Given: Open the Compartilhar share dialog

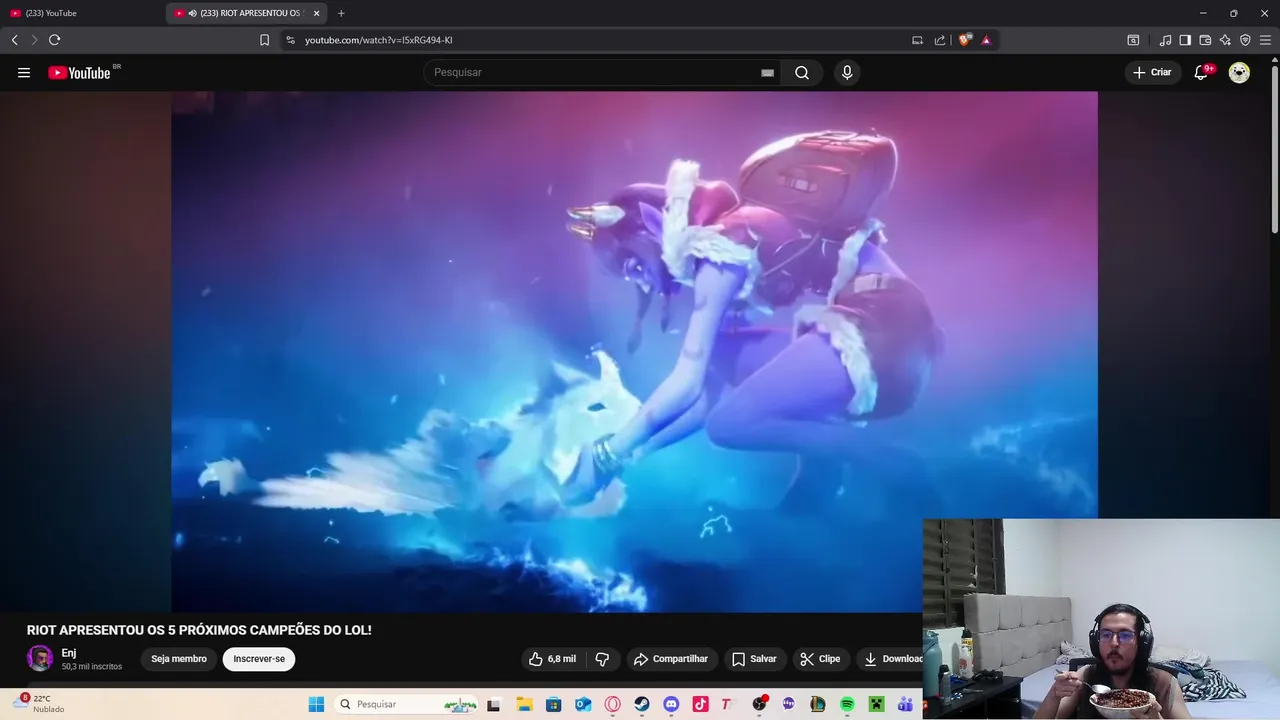Looking at the screenshot, I should pyautogui.click(x=671, y=659).
